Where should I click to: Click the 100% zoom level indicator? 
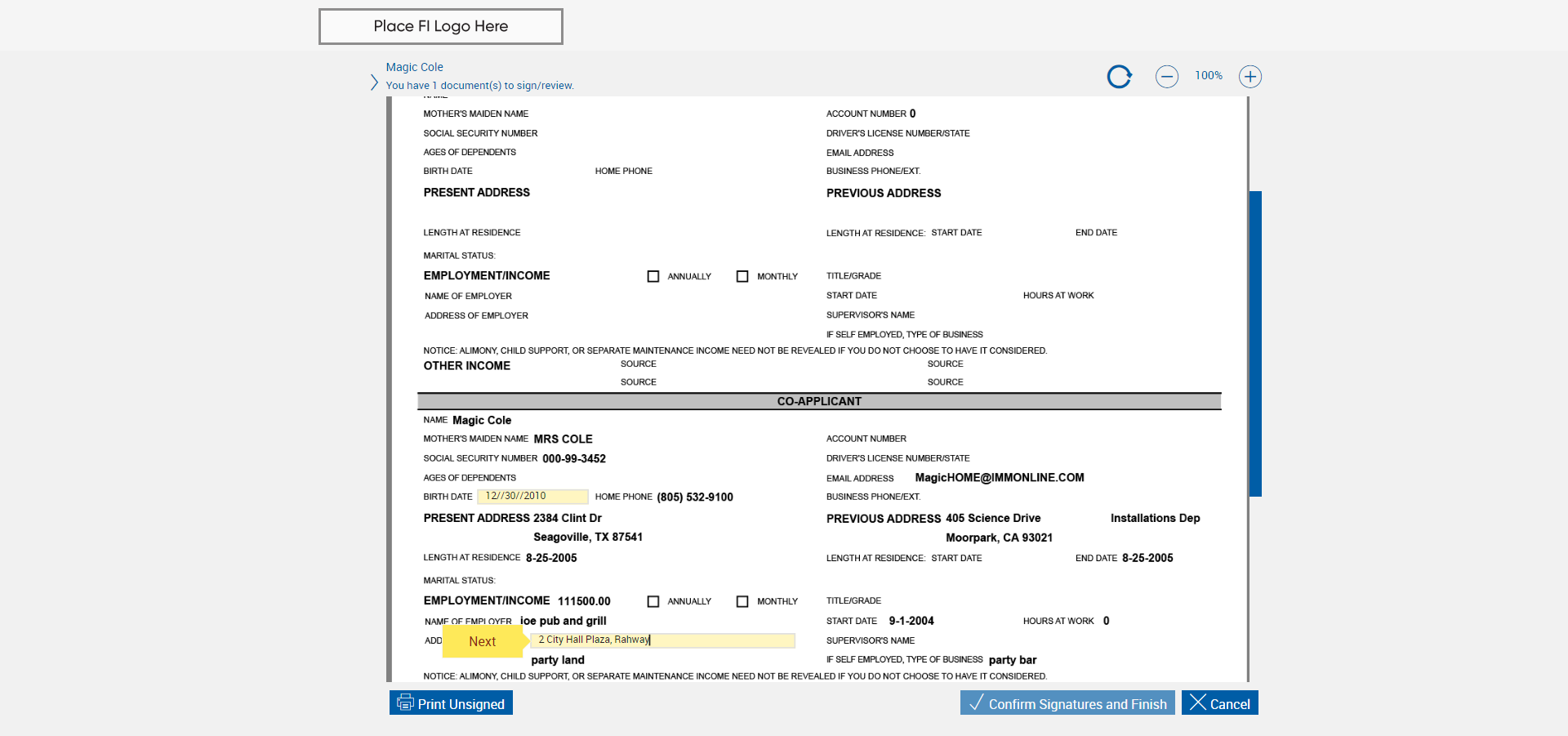1208,76
